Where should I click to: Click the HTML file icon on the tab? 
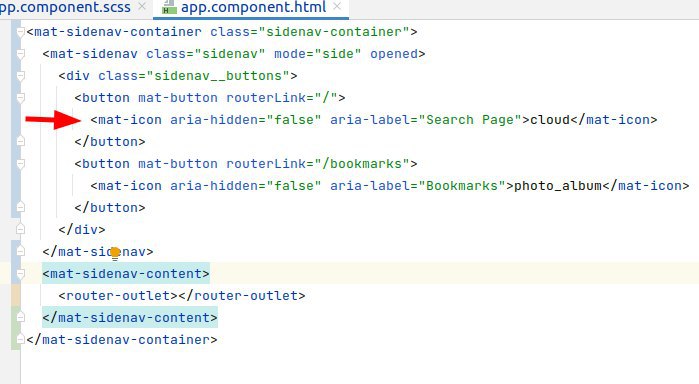[x=169, y=7]
